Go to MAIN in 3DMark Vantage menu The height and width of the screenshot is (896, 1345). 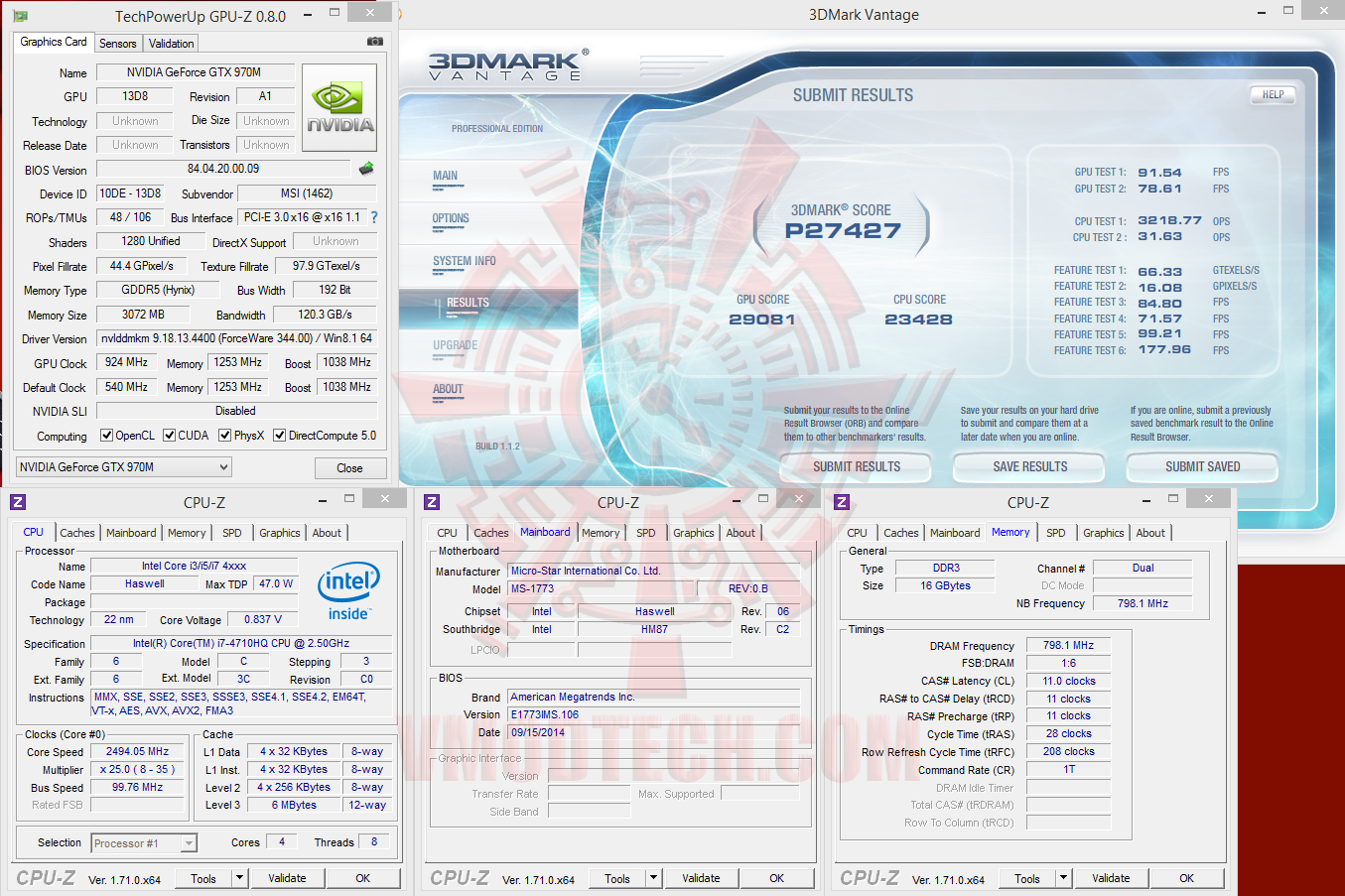[x=445, y=176]
